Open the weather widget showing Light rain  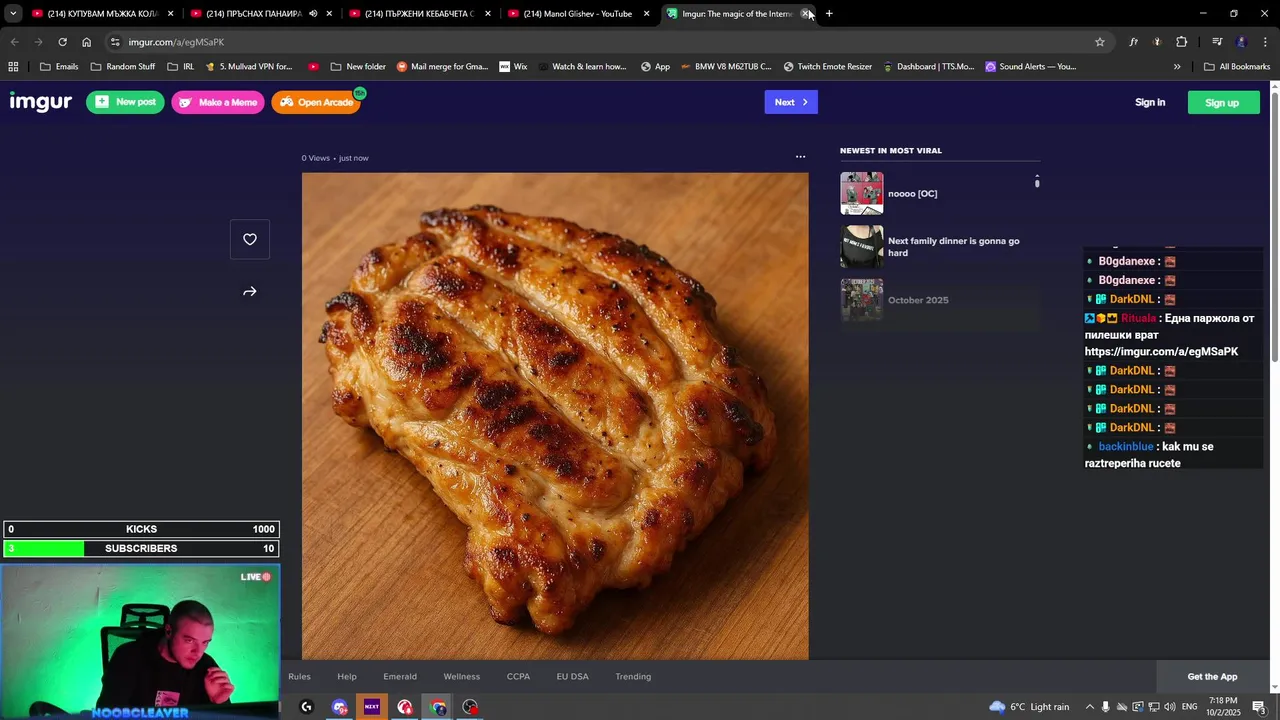point(1029,707)
